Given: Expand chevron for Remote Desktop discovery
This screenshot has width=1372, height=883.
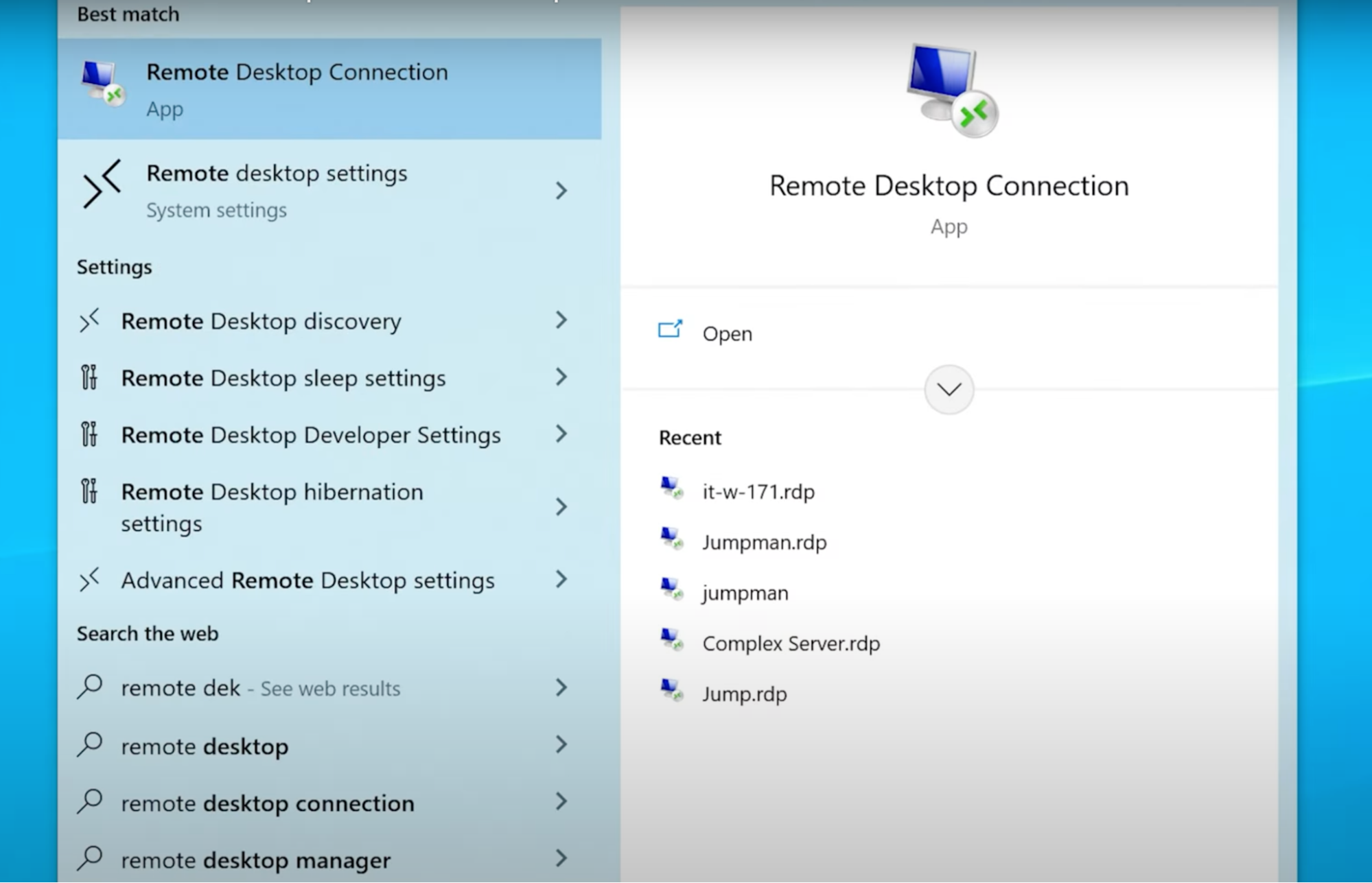Looking at the screenshot, I should tap(561, 320).
